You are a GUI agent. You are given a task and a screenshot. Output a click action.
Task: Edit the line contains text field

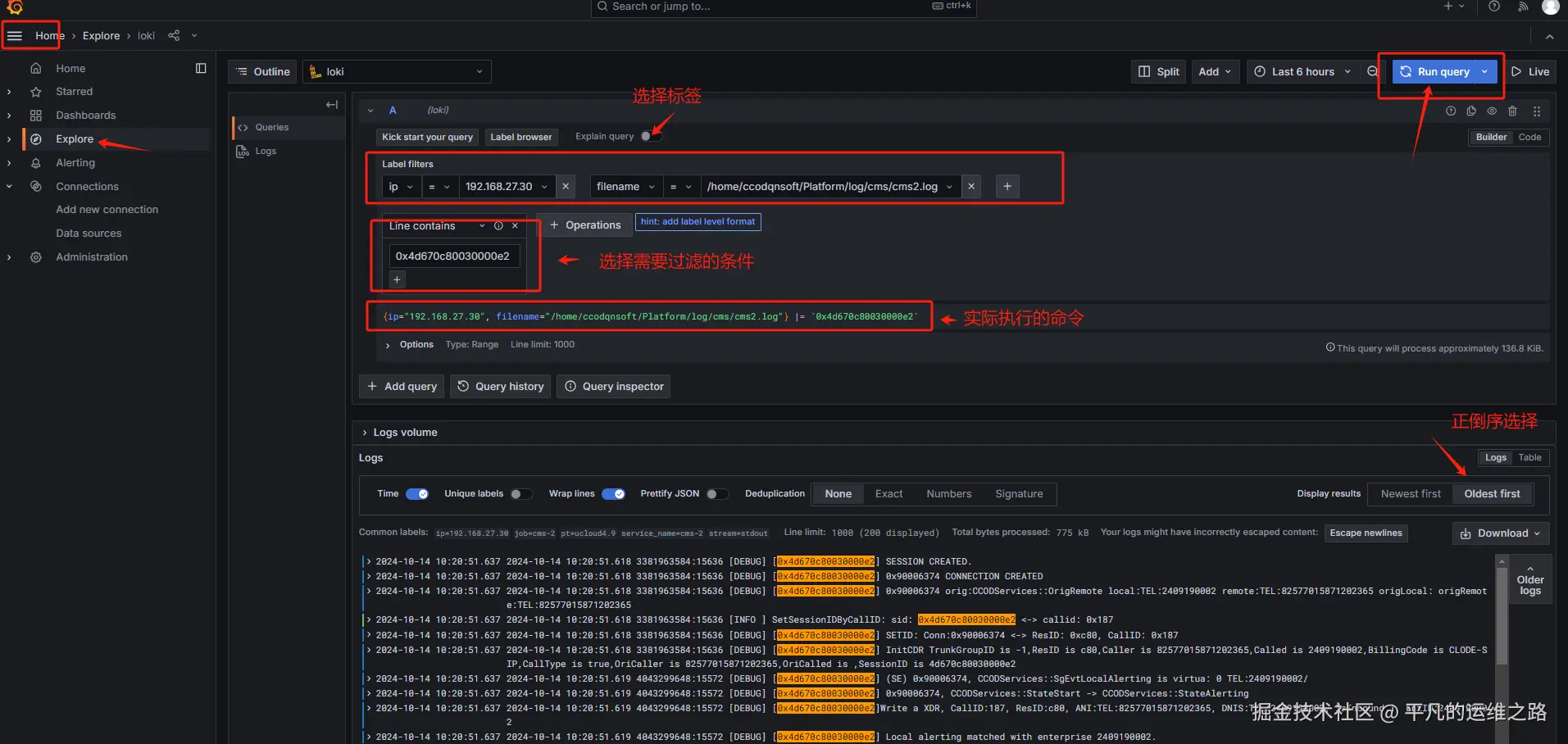tap(453, 256)
